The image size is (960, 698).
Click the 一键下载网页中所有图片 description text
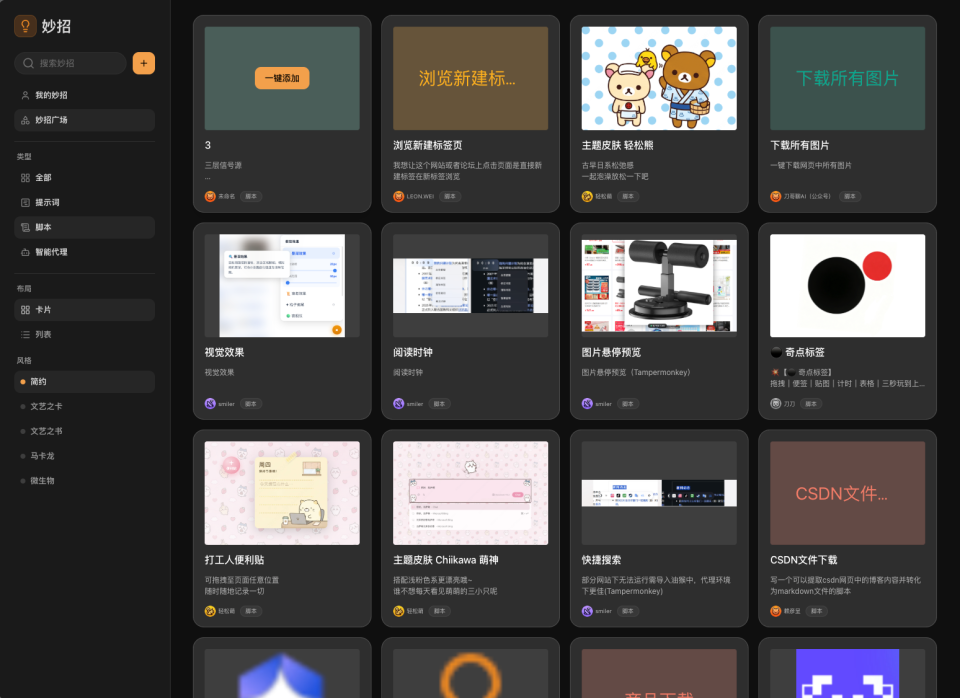coord(811,165)
